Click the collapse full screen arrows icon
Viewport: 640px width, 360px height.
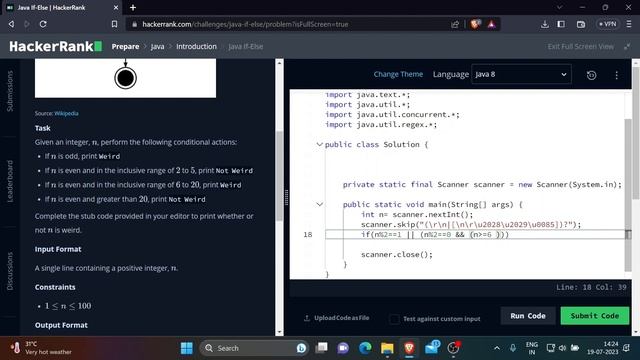coord(627,47)
